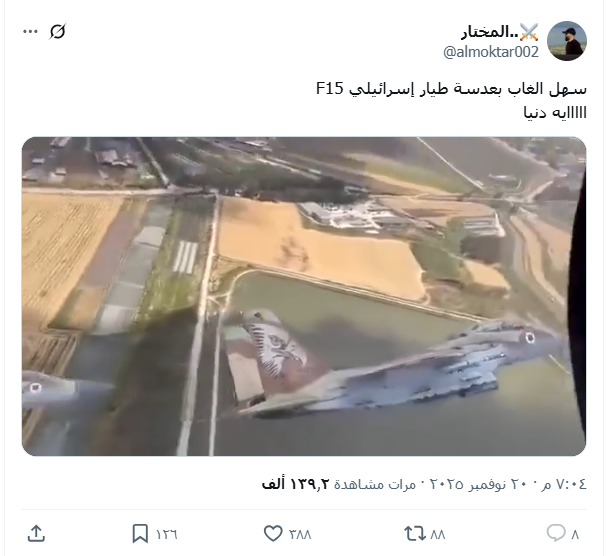This screenshot has height=556, width=606.
Task: Click the tweet text mentioning F15
Action: (451, 90)
